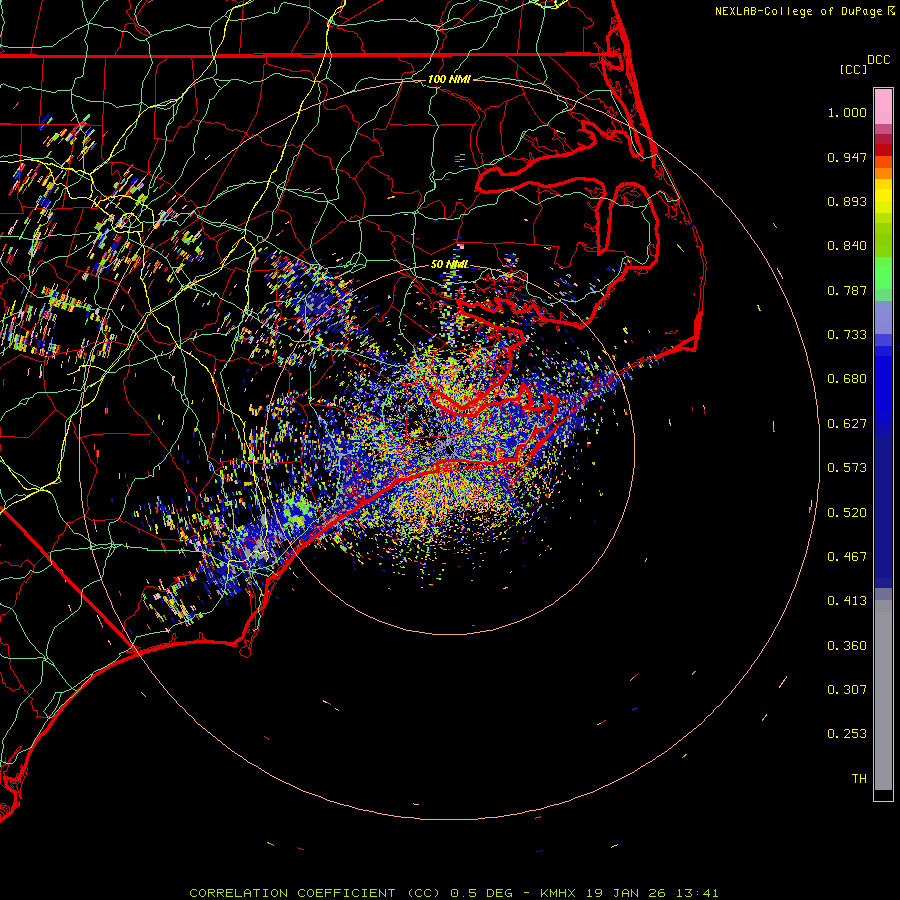900x900 pixels.
Task: Click the 0.840 legend value
Action: click(x=847, y=246)
